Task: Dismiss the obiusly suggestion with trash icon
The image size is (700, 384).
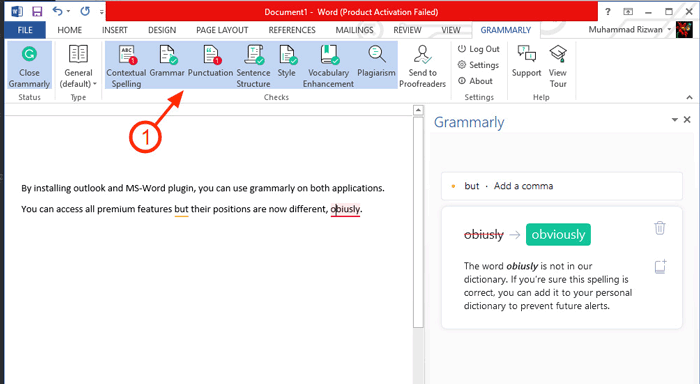Action: pos(659,228)
